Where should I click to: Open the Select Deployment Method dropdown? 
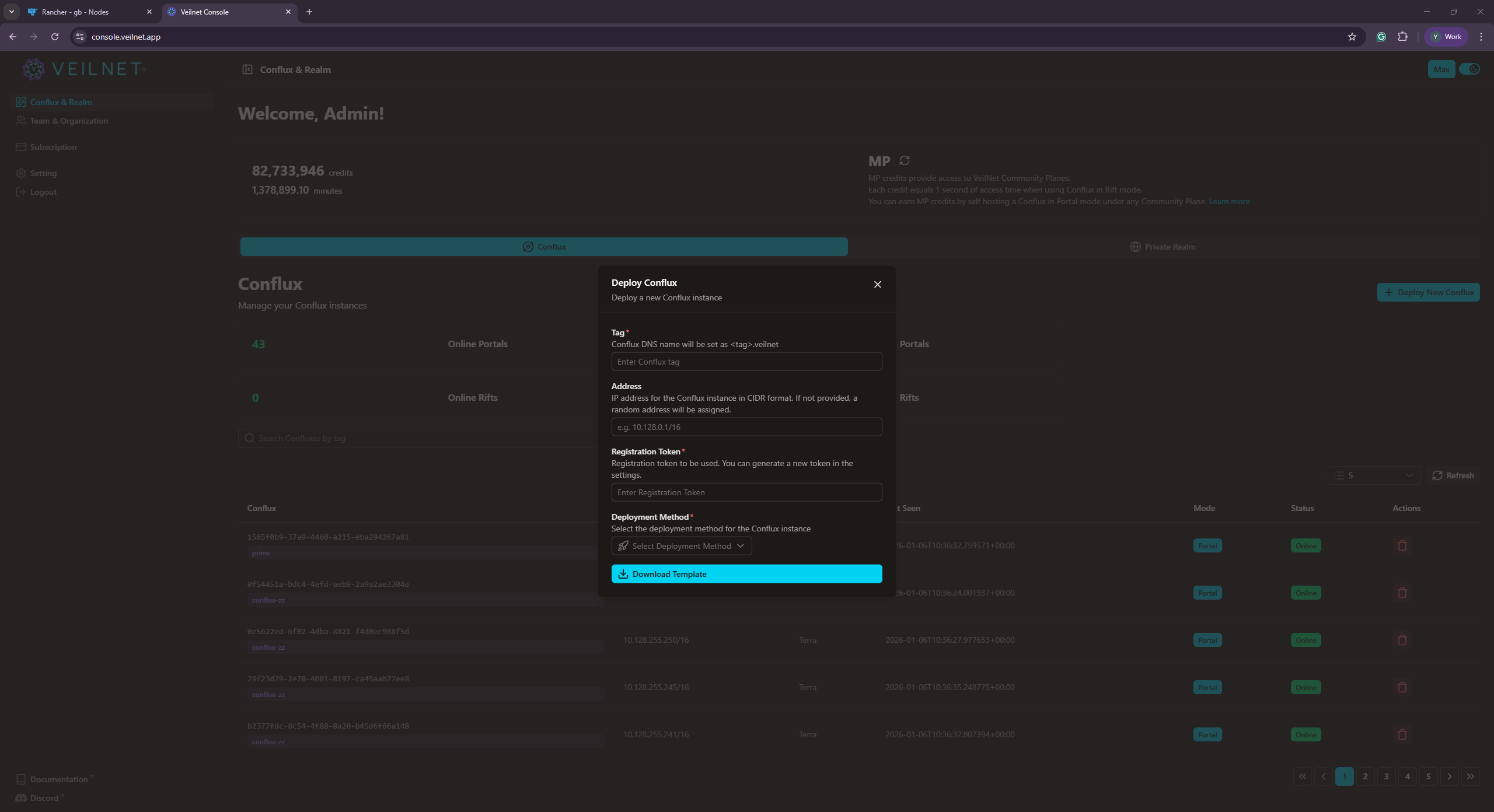(680, 545)
